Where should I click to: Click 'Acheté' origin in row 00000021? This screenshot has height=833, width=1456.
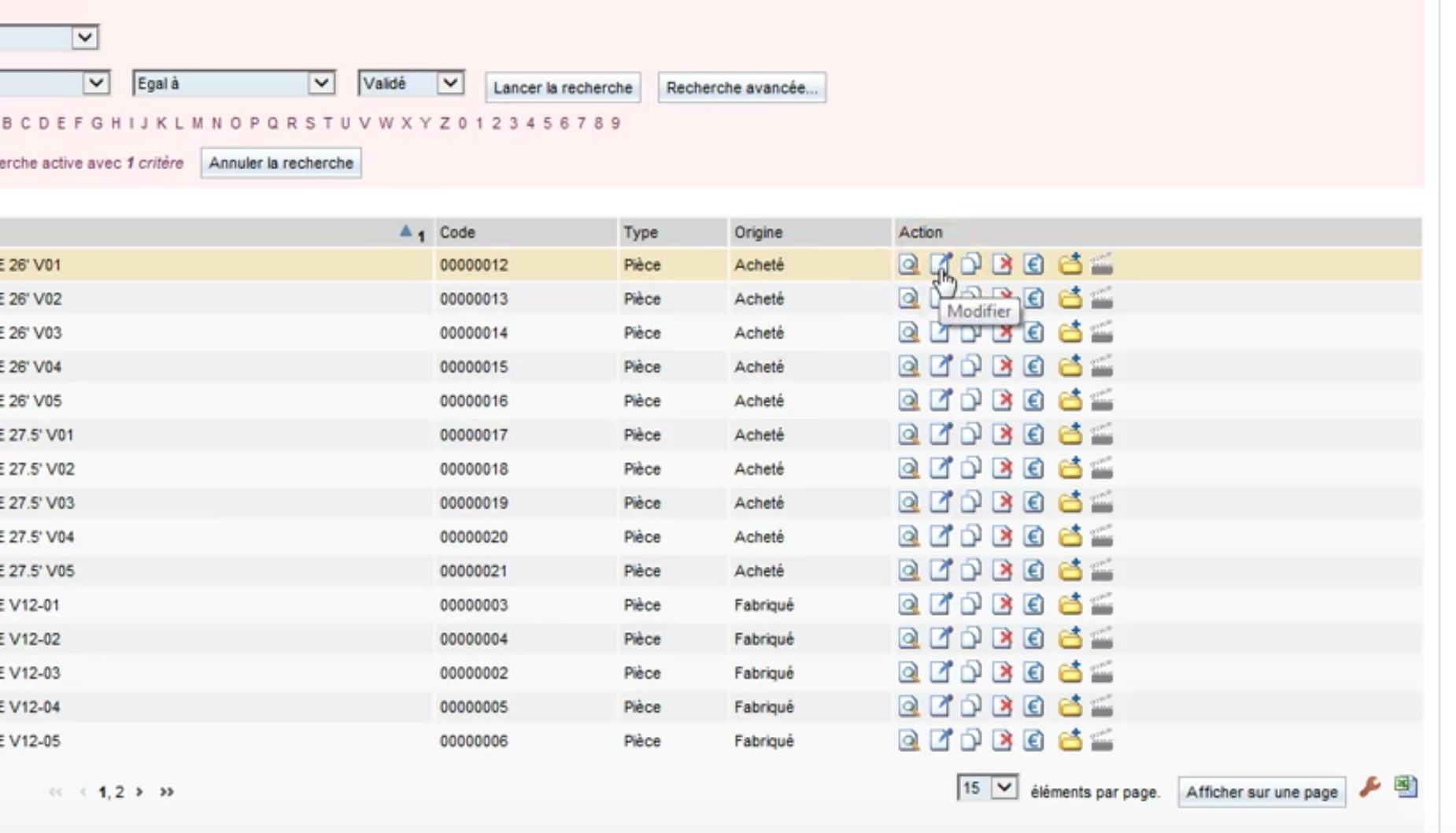tap(759, 571)
